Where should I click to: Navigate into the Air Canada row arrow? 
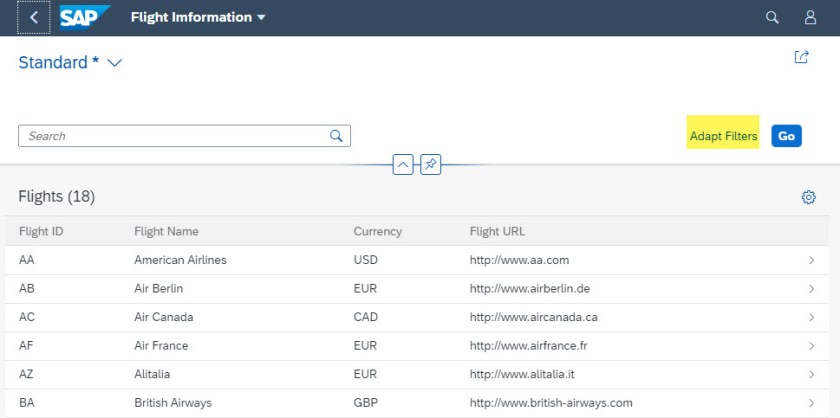coord(811,318)
